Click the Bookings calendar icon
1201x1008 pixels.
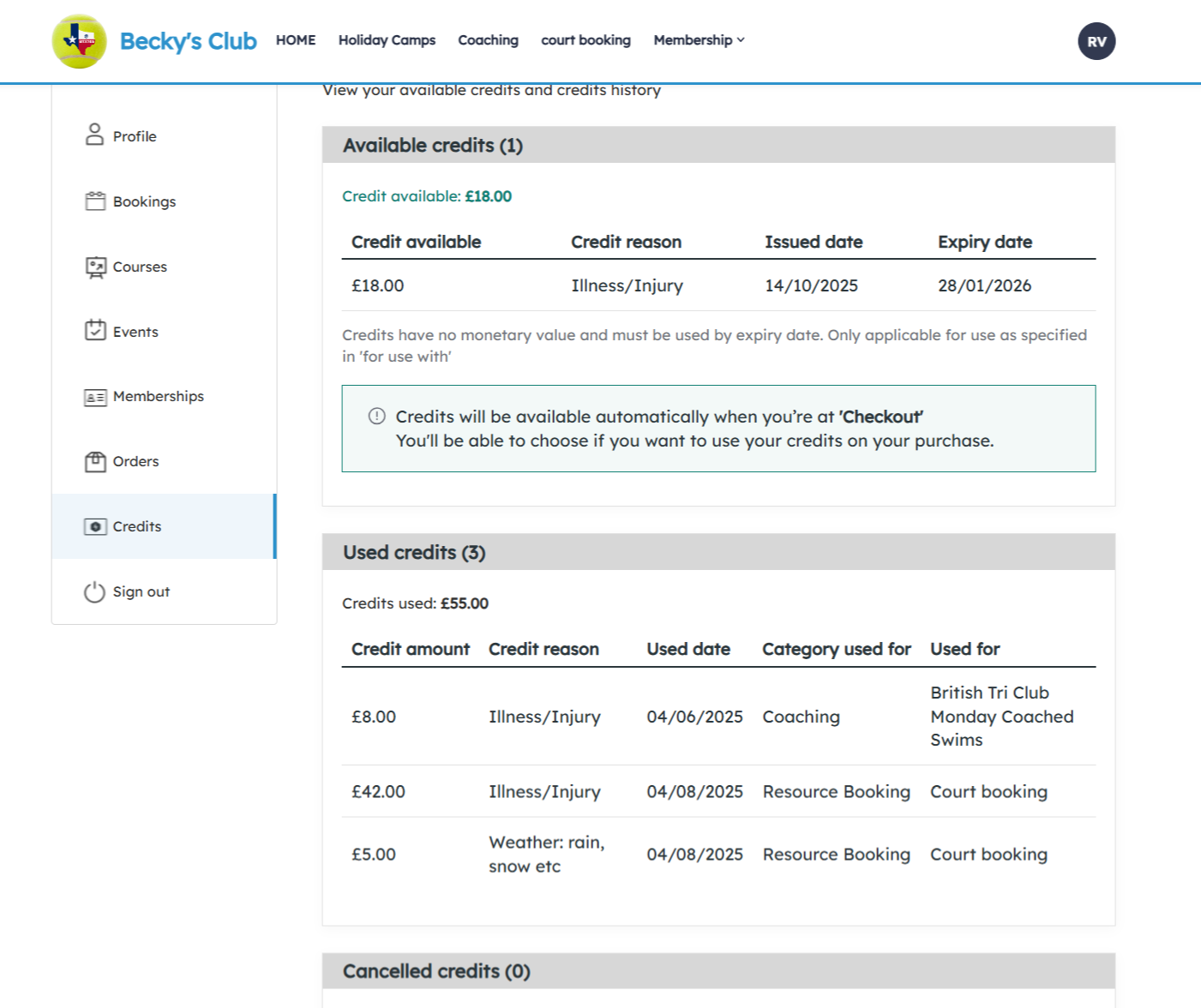pos(94,201)
